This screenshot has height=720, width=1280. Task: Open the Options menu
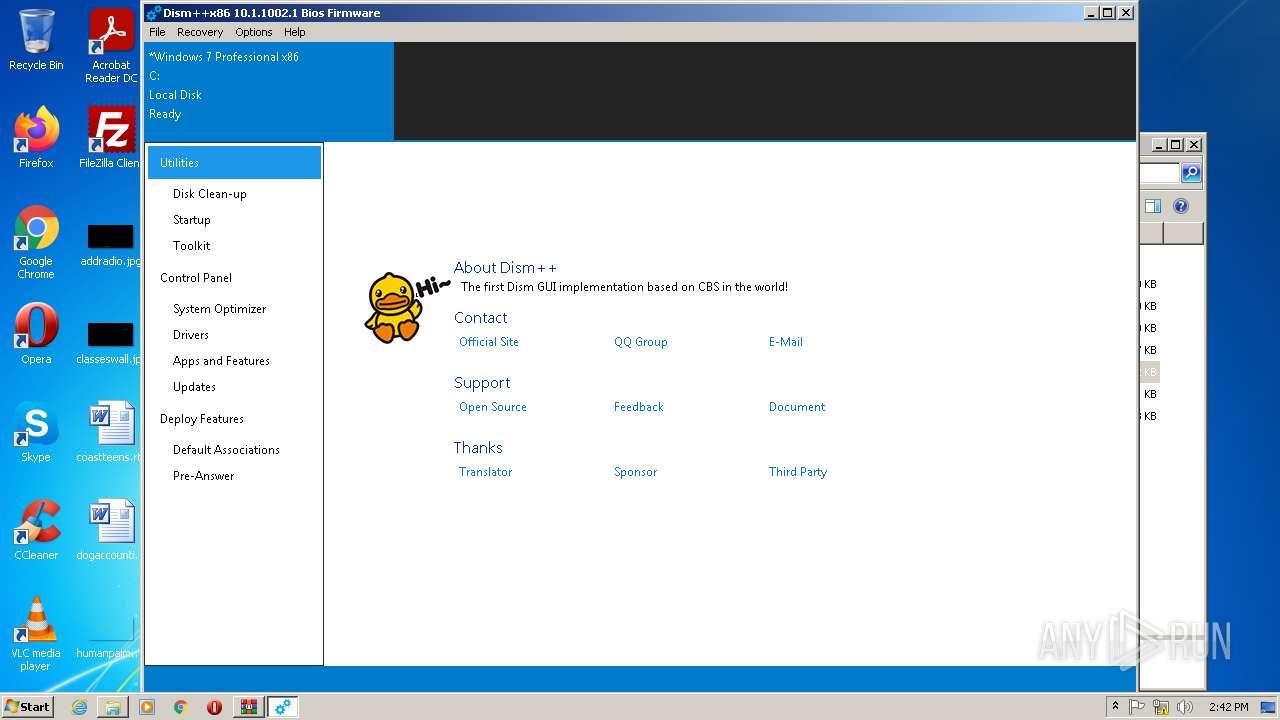pos(254,32)
